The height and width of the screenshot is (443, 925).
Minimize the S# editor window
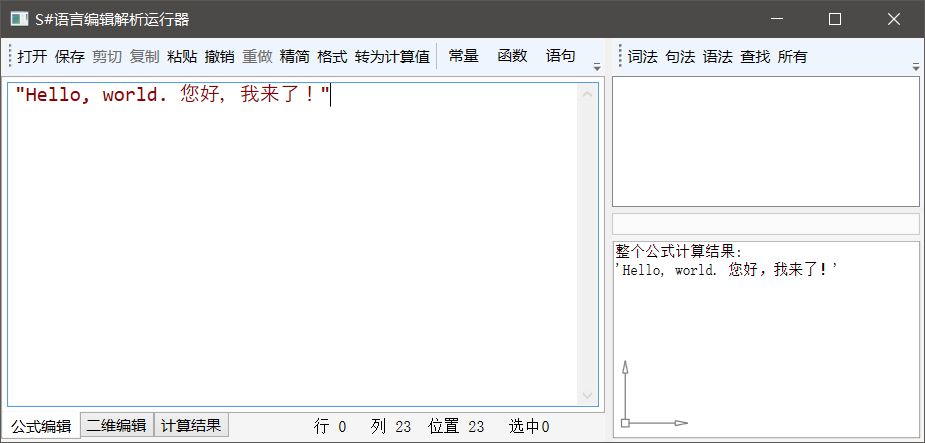(x=778, y=19)
